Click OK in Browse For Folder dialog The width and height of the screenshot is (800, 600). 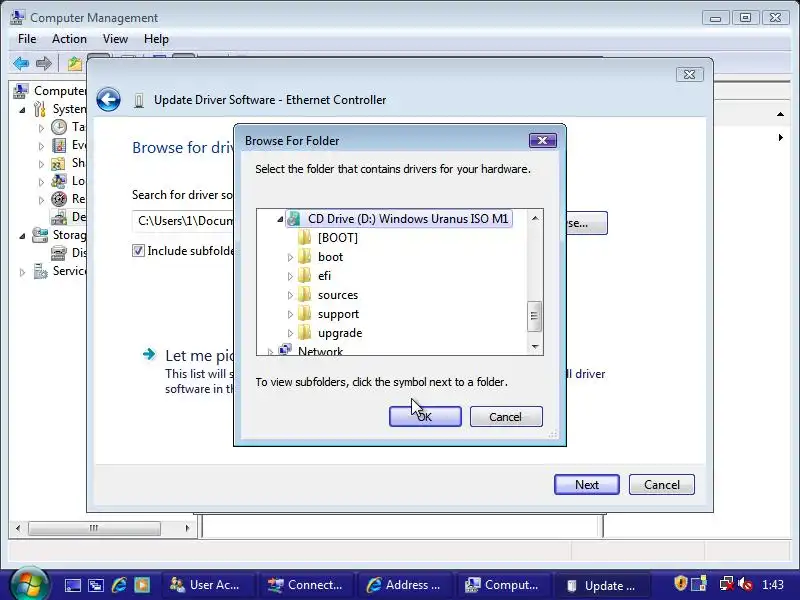click(x=425, y=416)
